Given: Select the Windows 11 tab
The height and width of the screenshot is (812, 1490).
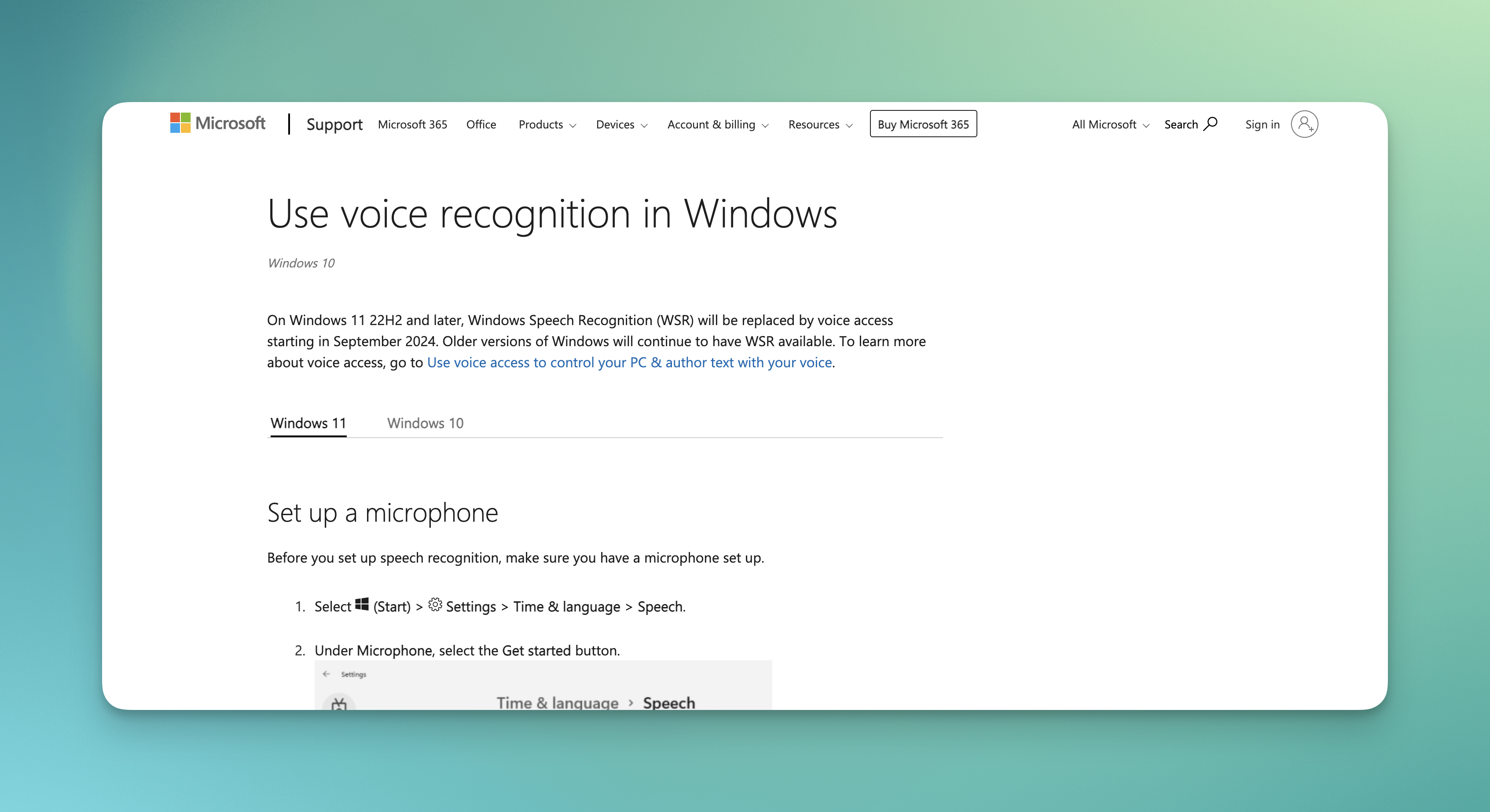Looking at the screenshot, I should (308, 423).
